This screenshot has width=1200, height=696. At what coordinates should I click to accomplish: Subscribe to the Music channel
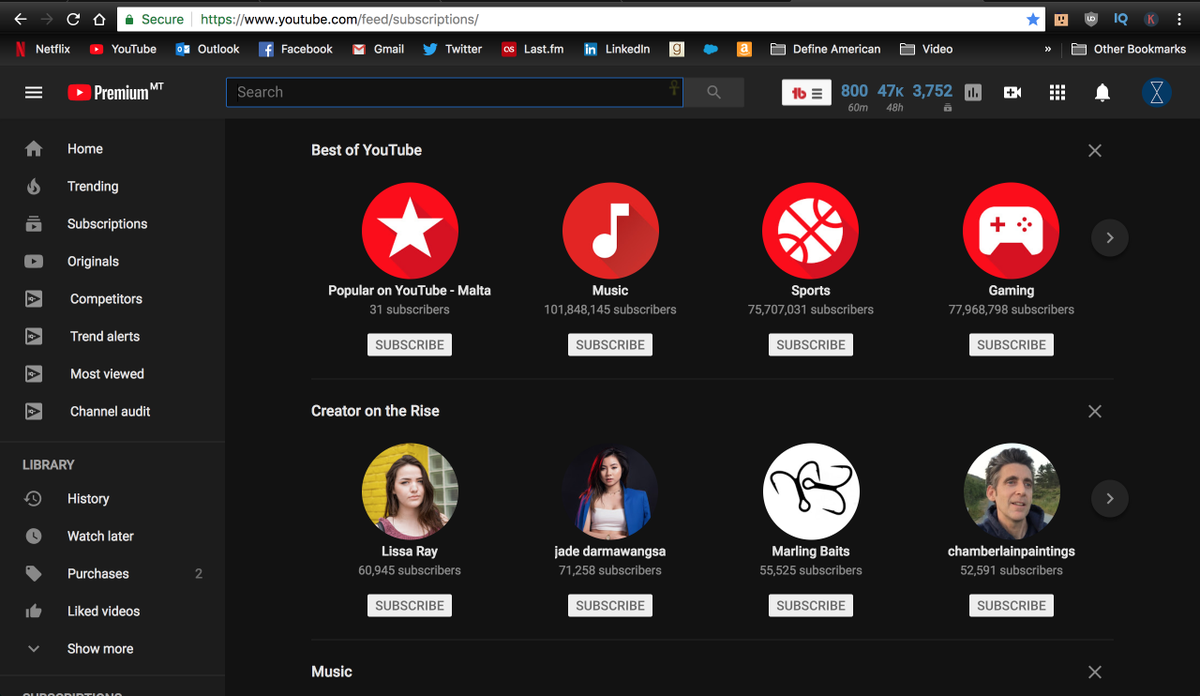tap(610, 345)
